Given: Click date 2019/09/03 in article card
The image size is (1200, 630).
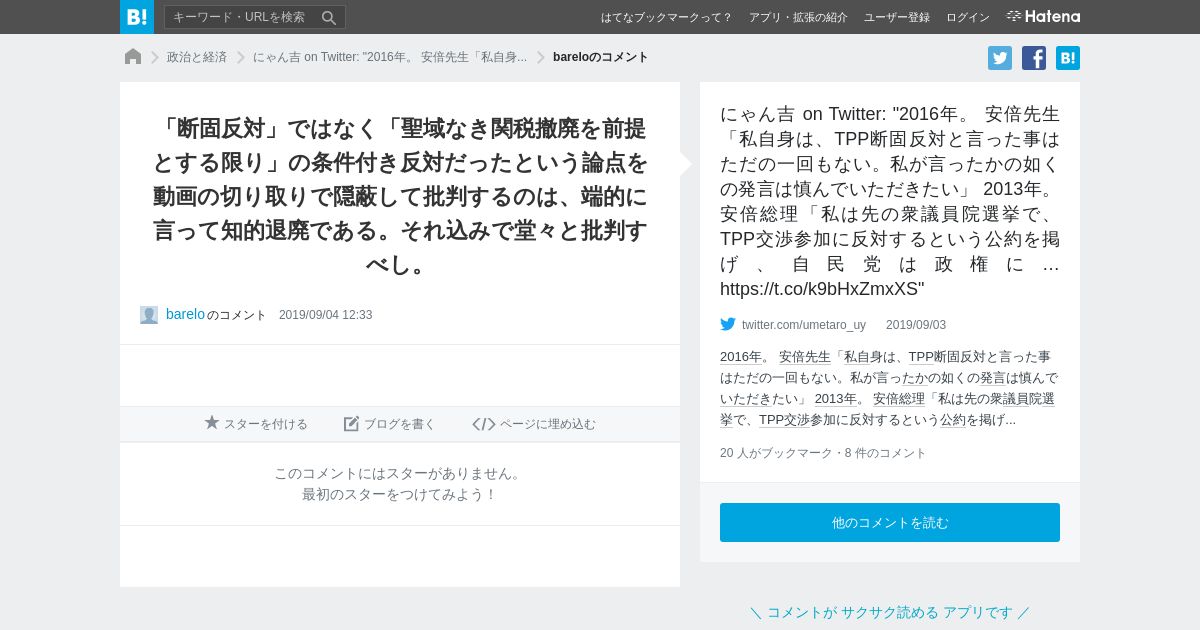Looking at the screenshot, I should 916,325.
